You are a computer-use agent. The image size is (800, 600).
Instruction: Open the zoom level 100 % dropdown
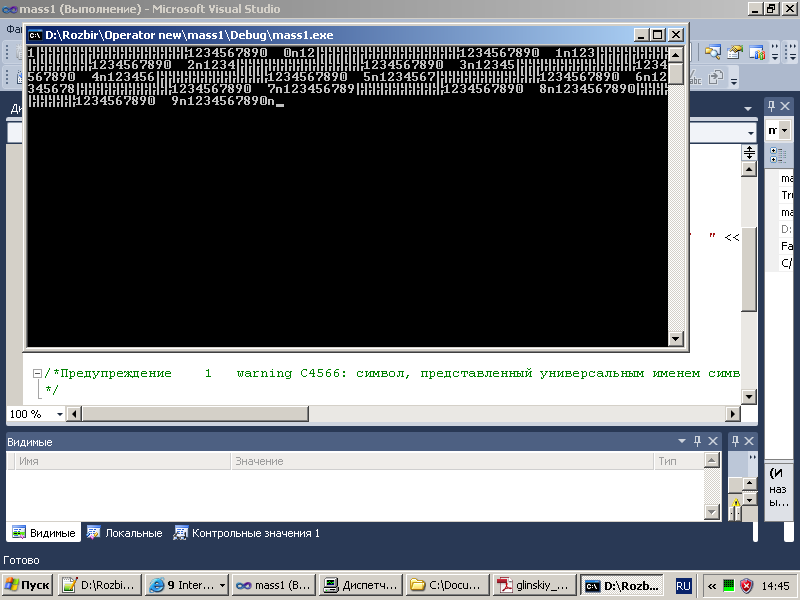point(59,414)
